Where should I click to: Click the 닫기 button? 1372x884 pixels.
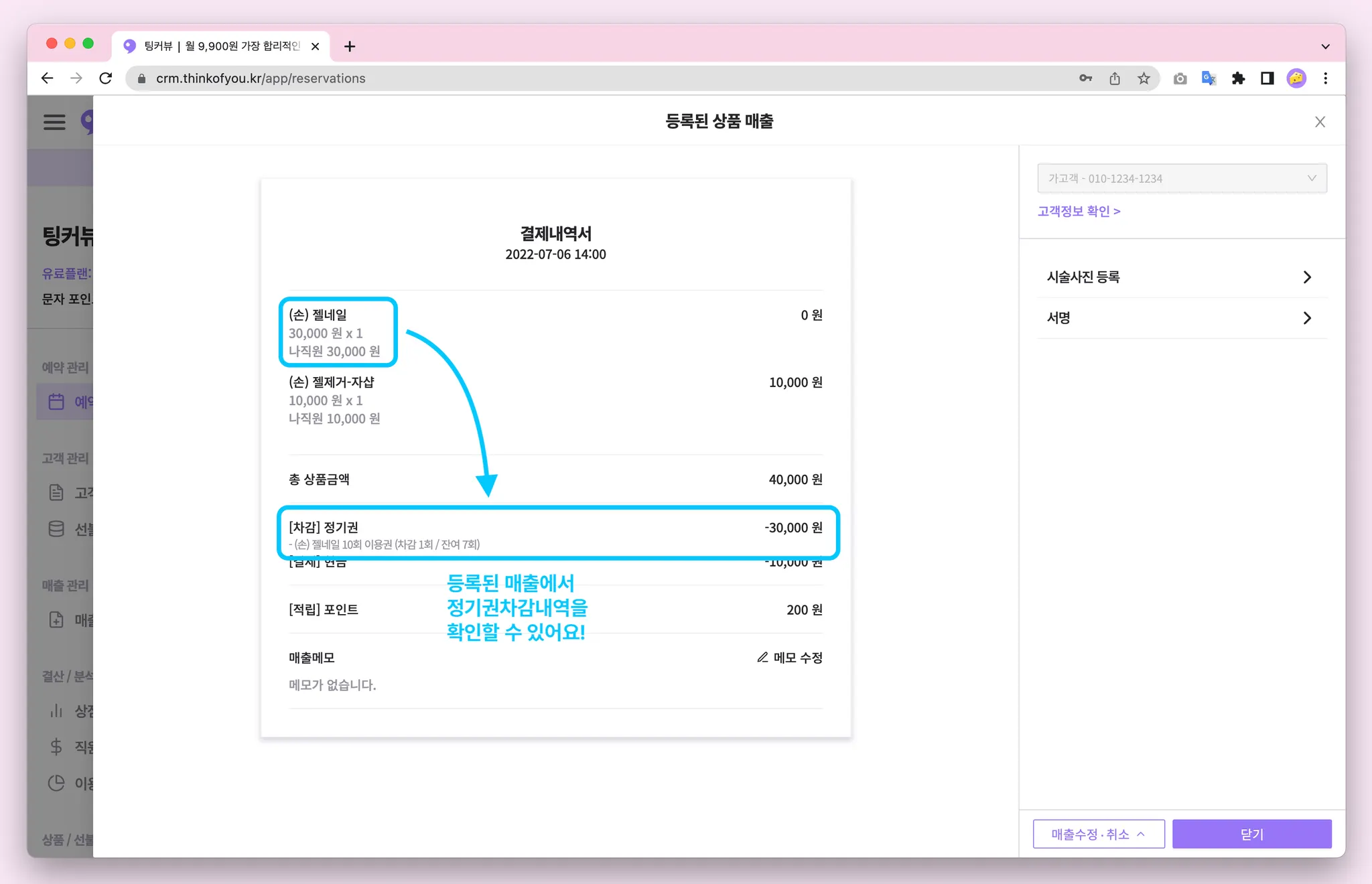tap(1251, 834)
